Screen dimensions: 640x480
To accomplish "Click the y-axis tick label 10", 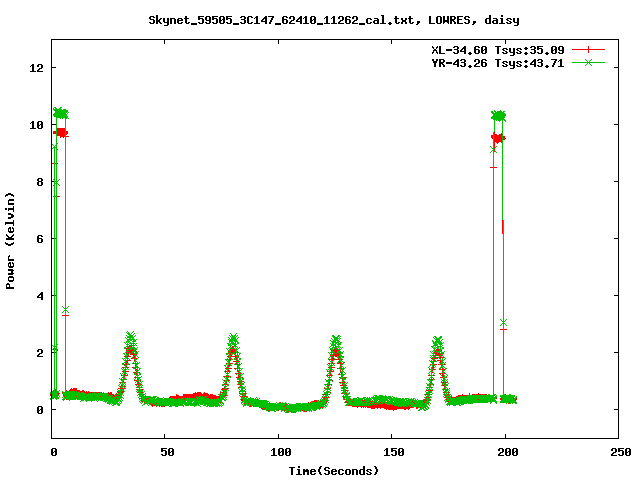I will tap(36, 125).
